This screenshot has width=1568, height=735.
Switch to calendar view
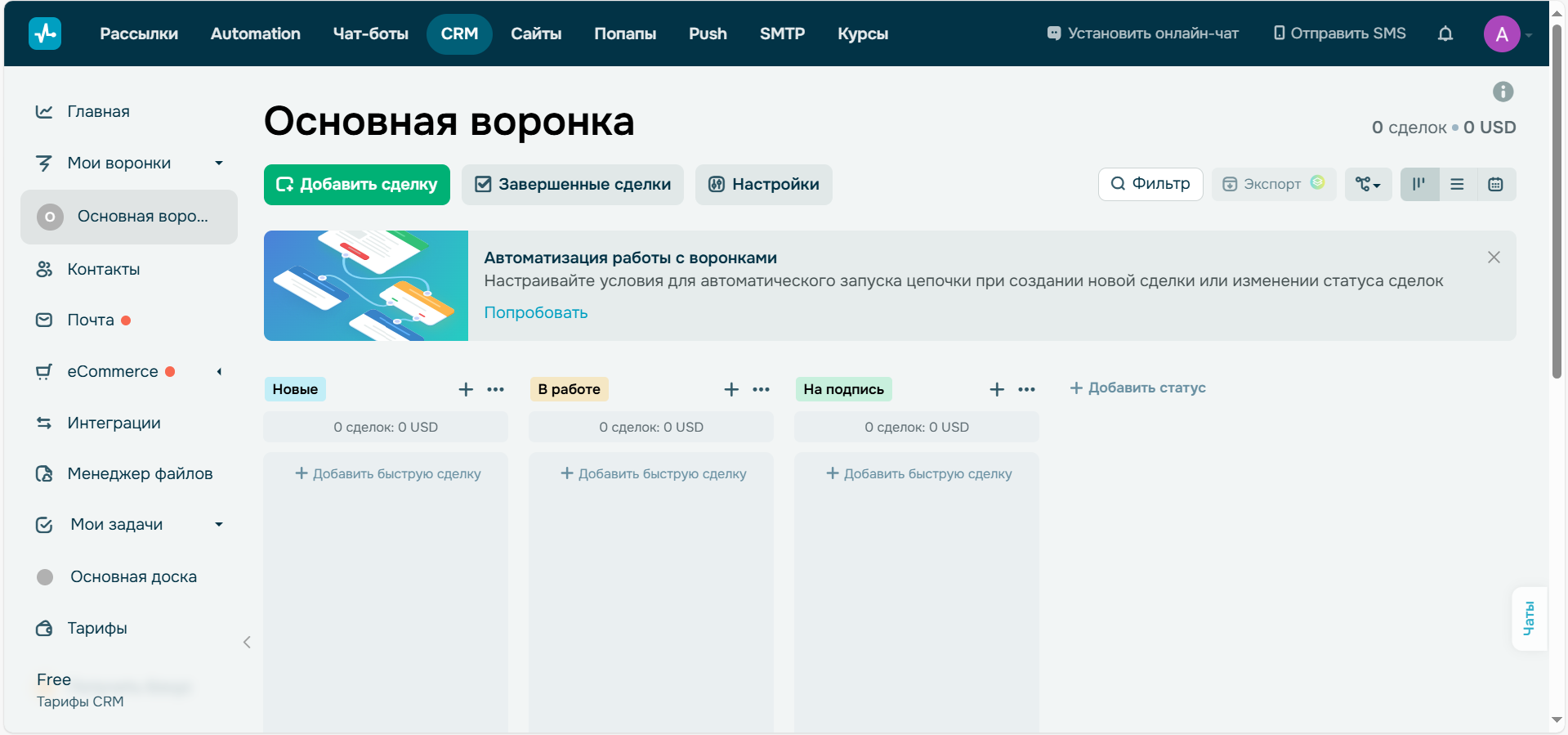(1495, 184)
